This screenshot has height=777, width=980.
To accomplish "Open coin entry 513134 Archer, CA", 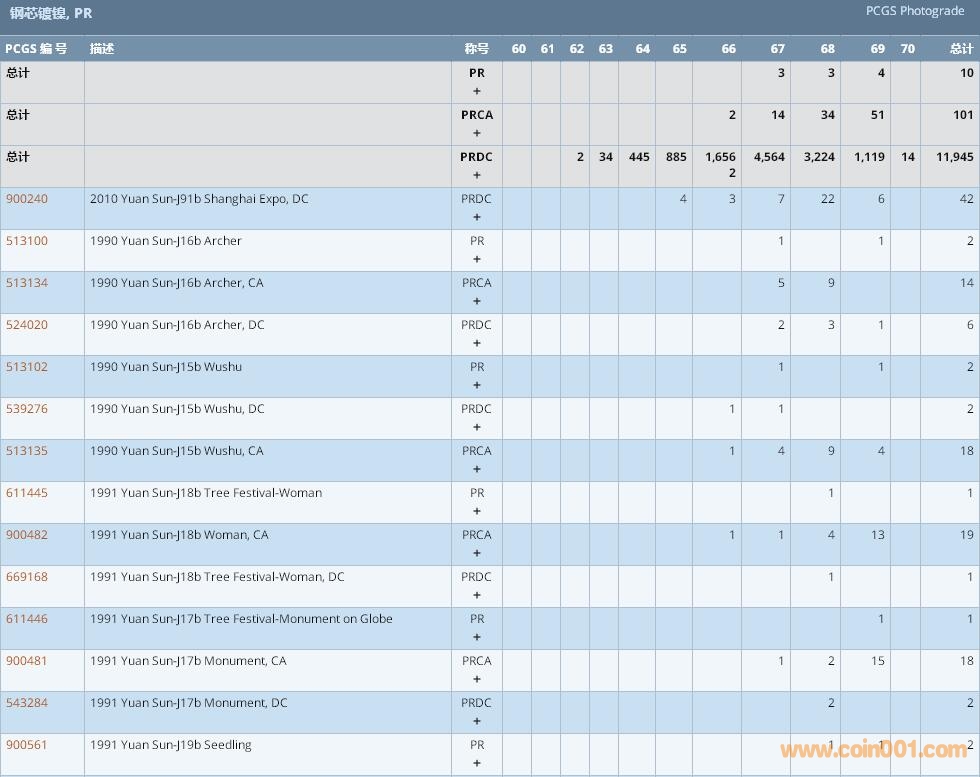I will [26, 283].
